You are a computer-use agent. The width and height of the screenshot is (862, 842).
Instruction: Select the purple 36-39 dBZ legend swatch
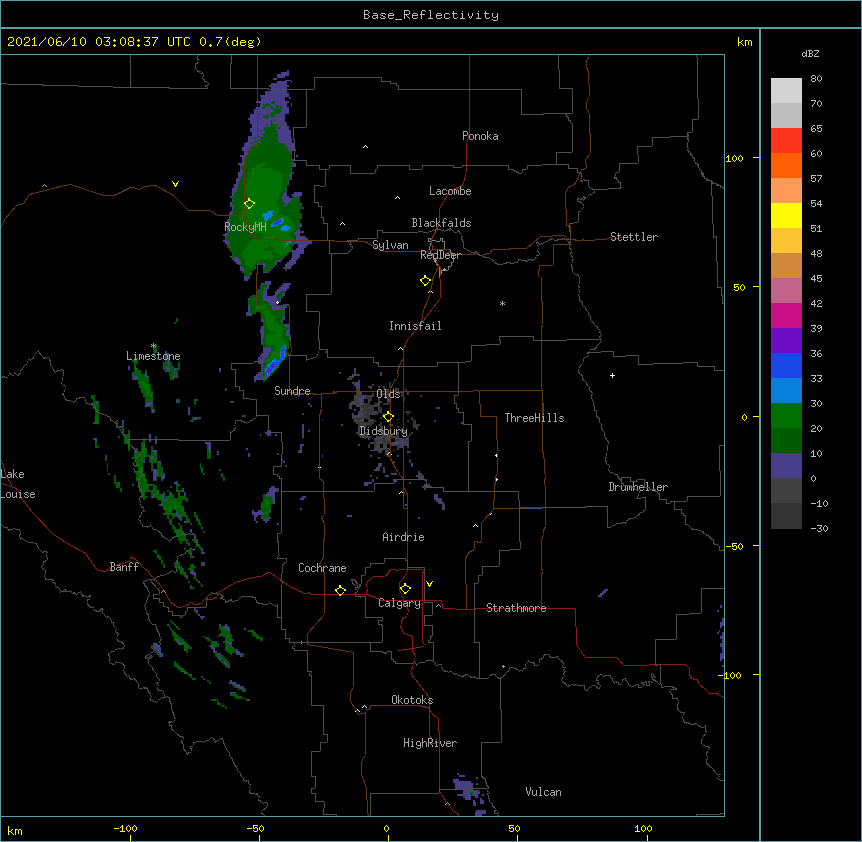click(x=786, y=340)
